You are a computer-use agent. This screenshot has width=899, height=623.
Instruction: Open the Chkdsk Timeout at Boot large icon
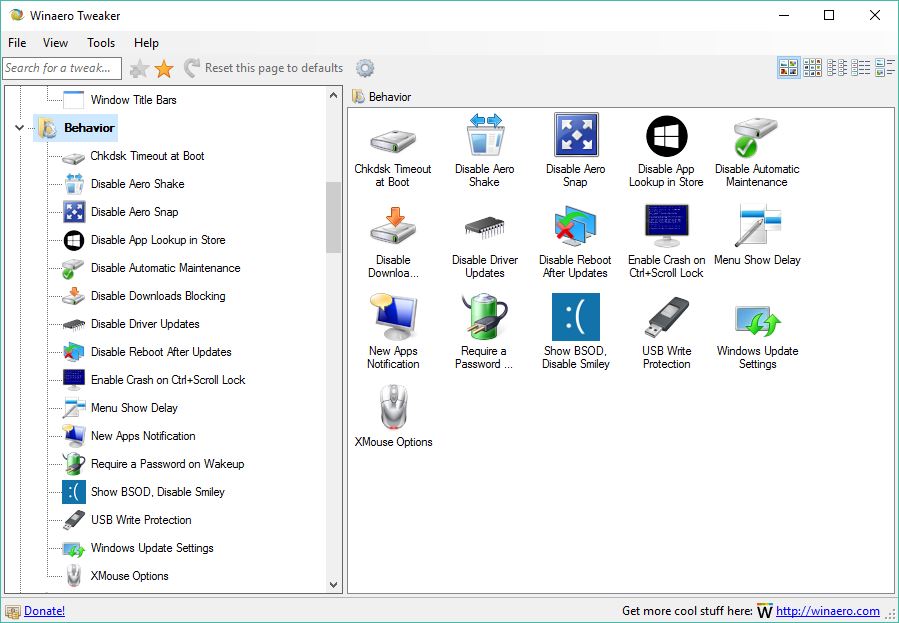tap(393, 140)
